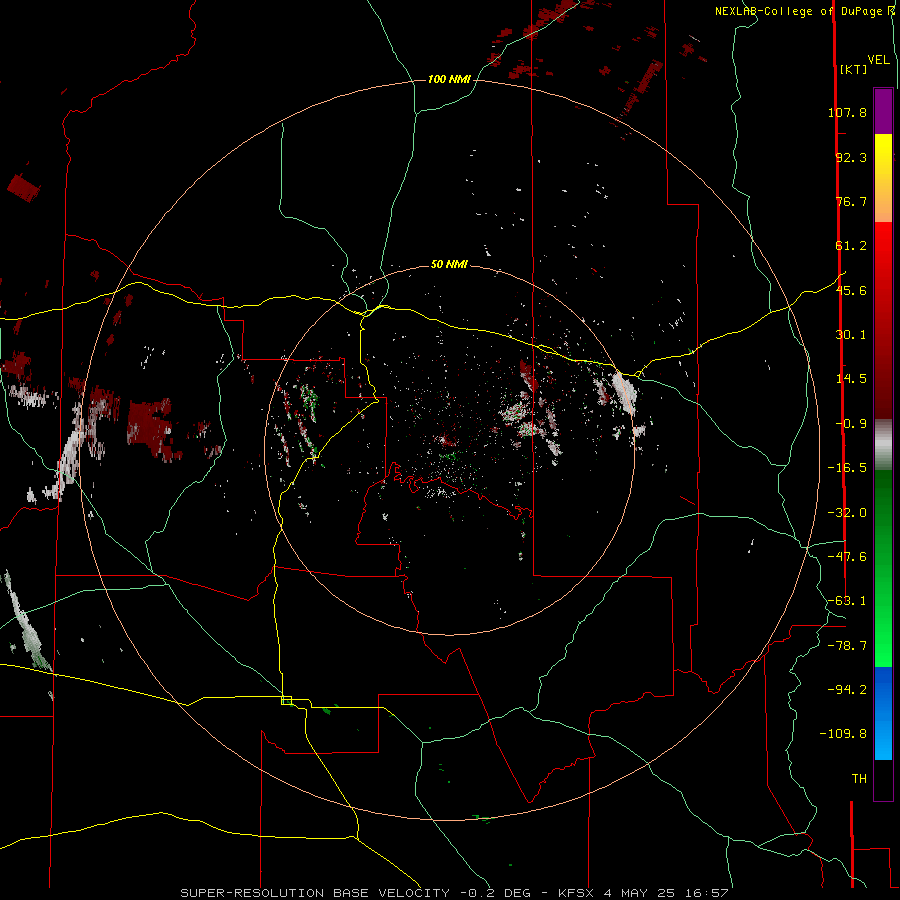Select the -47.6 knot scale value
Screen dimensions: 900x900
[847, 557]
